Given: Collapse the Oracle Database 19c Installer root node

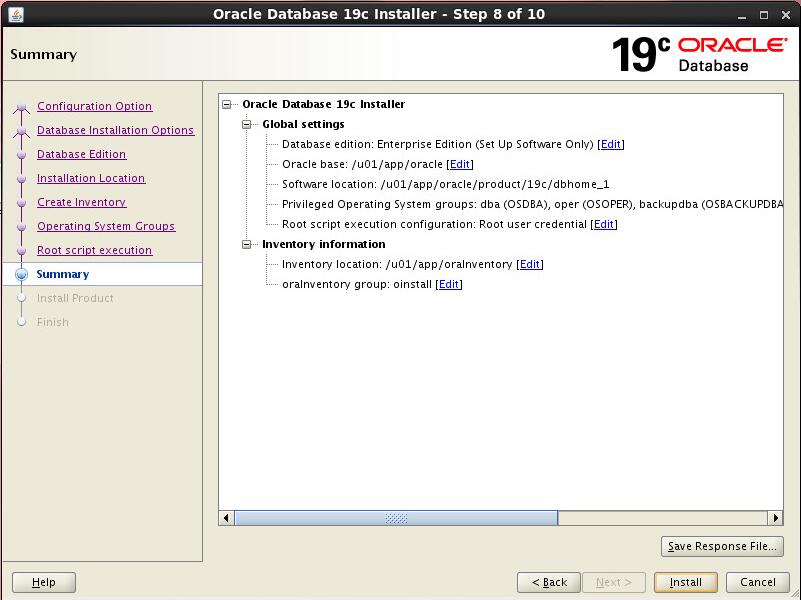Looking at the screenshot, I should point(227,104).
